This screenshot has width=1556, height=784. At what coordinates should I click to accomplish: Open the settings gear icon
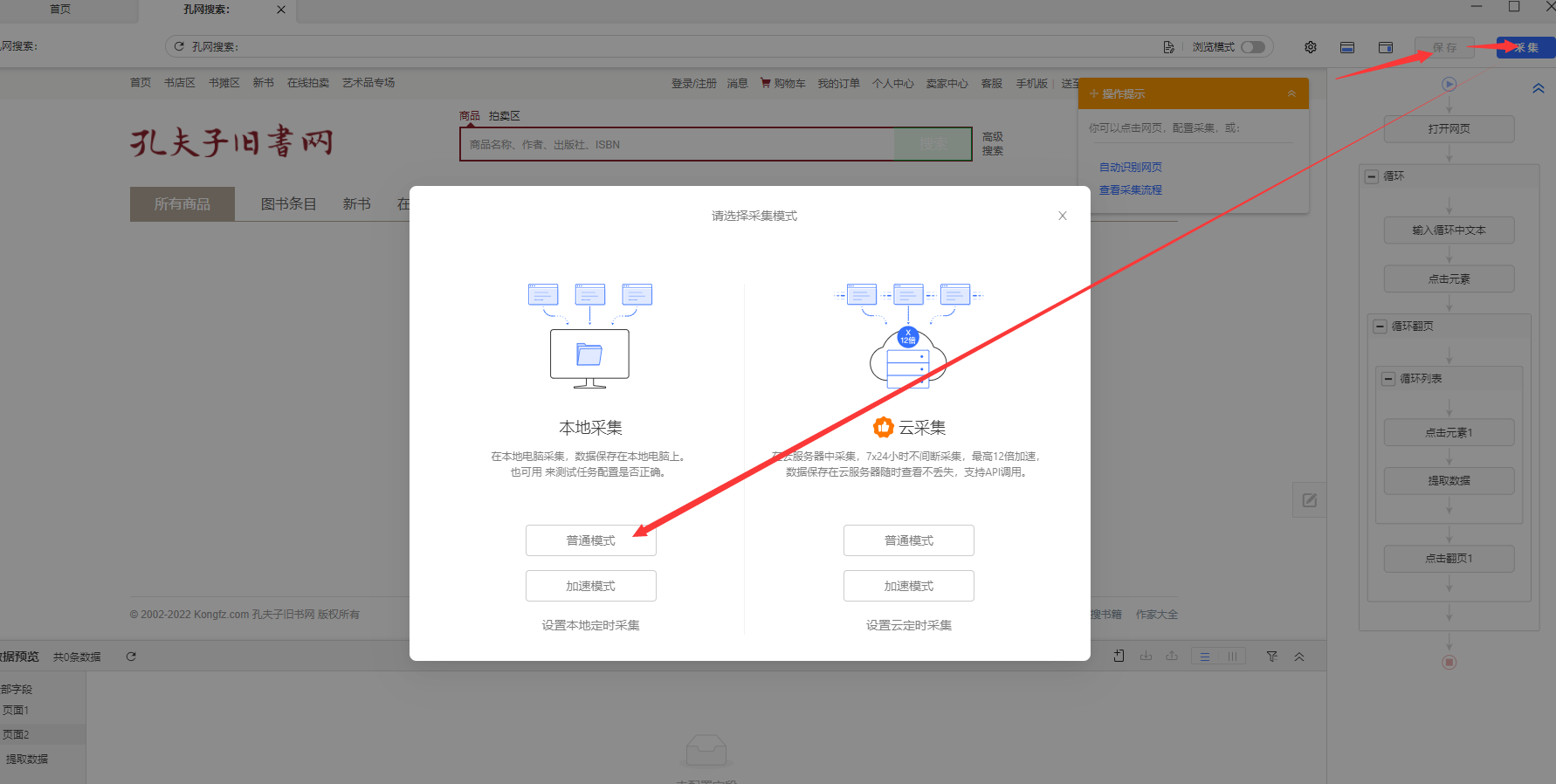[x=1310, y=47]
